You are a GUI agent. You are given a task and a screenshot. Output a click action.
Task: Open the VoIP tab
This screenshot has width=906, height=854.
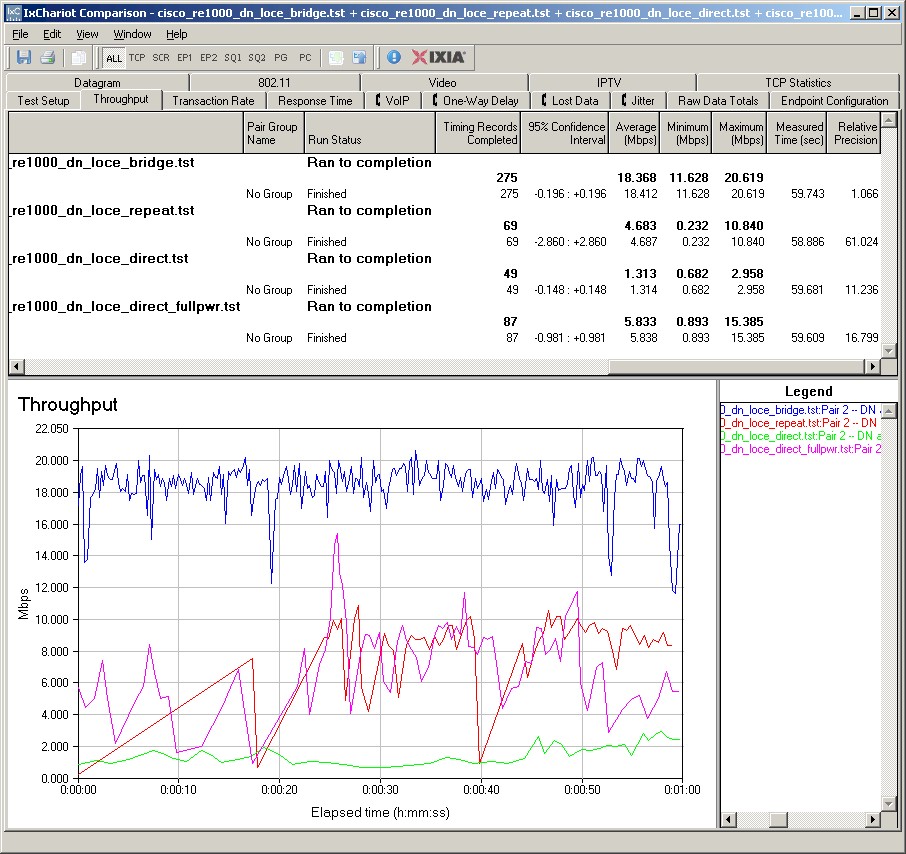(x=392, y=101)
